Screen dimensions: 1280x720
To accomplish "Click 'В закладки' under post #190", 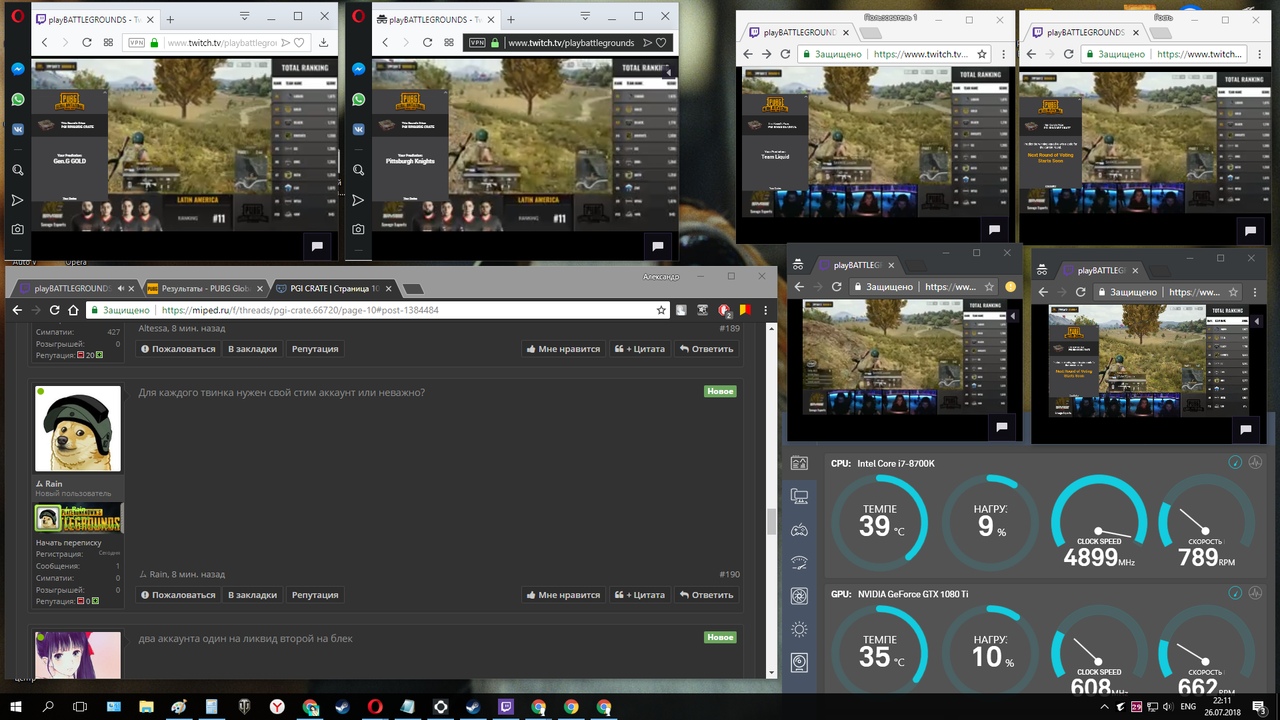I will (252, 595).
